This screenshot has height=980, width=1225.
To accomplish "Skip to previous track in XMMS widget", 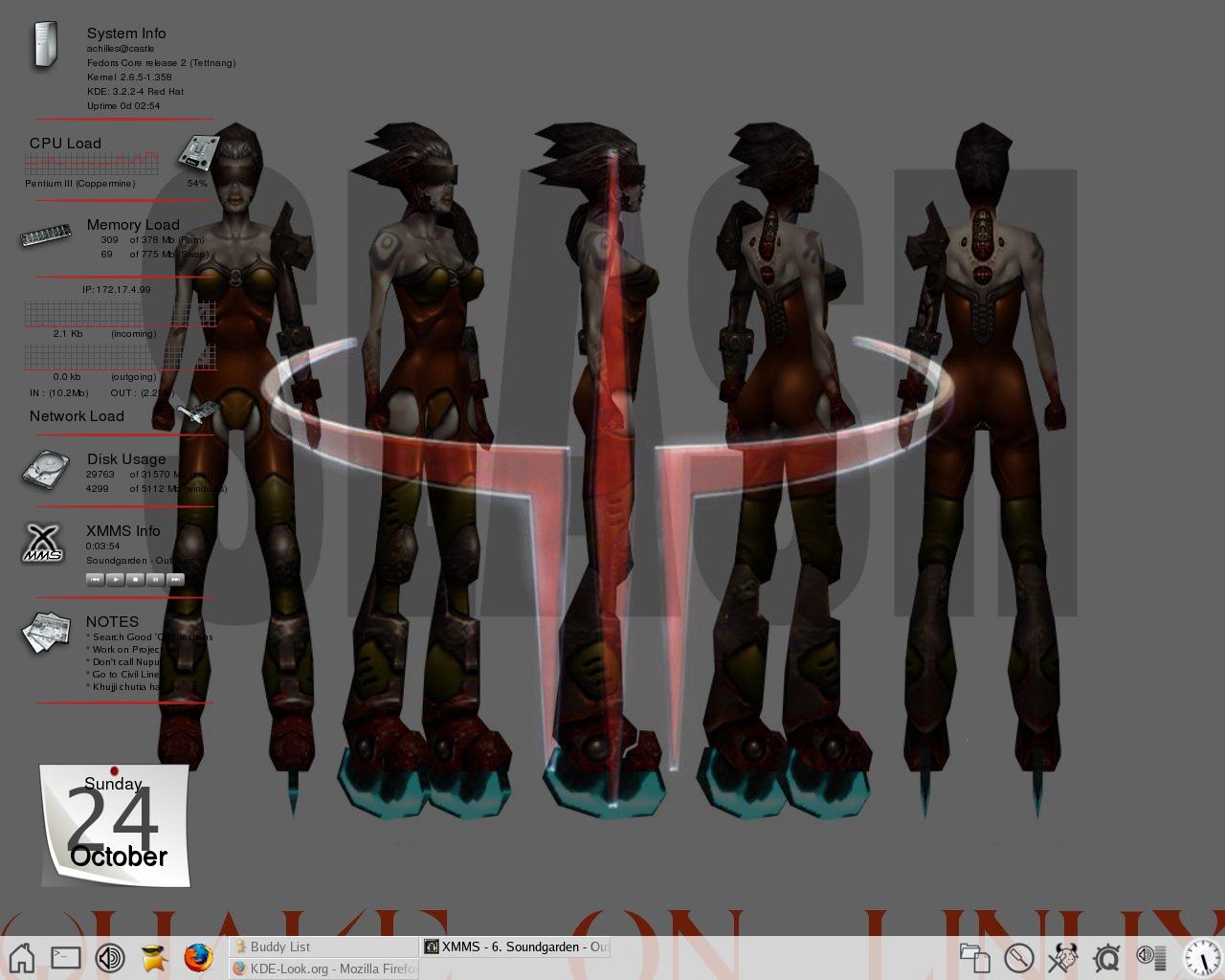I will pos(95,579).
